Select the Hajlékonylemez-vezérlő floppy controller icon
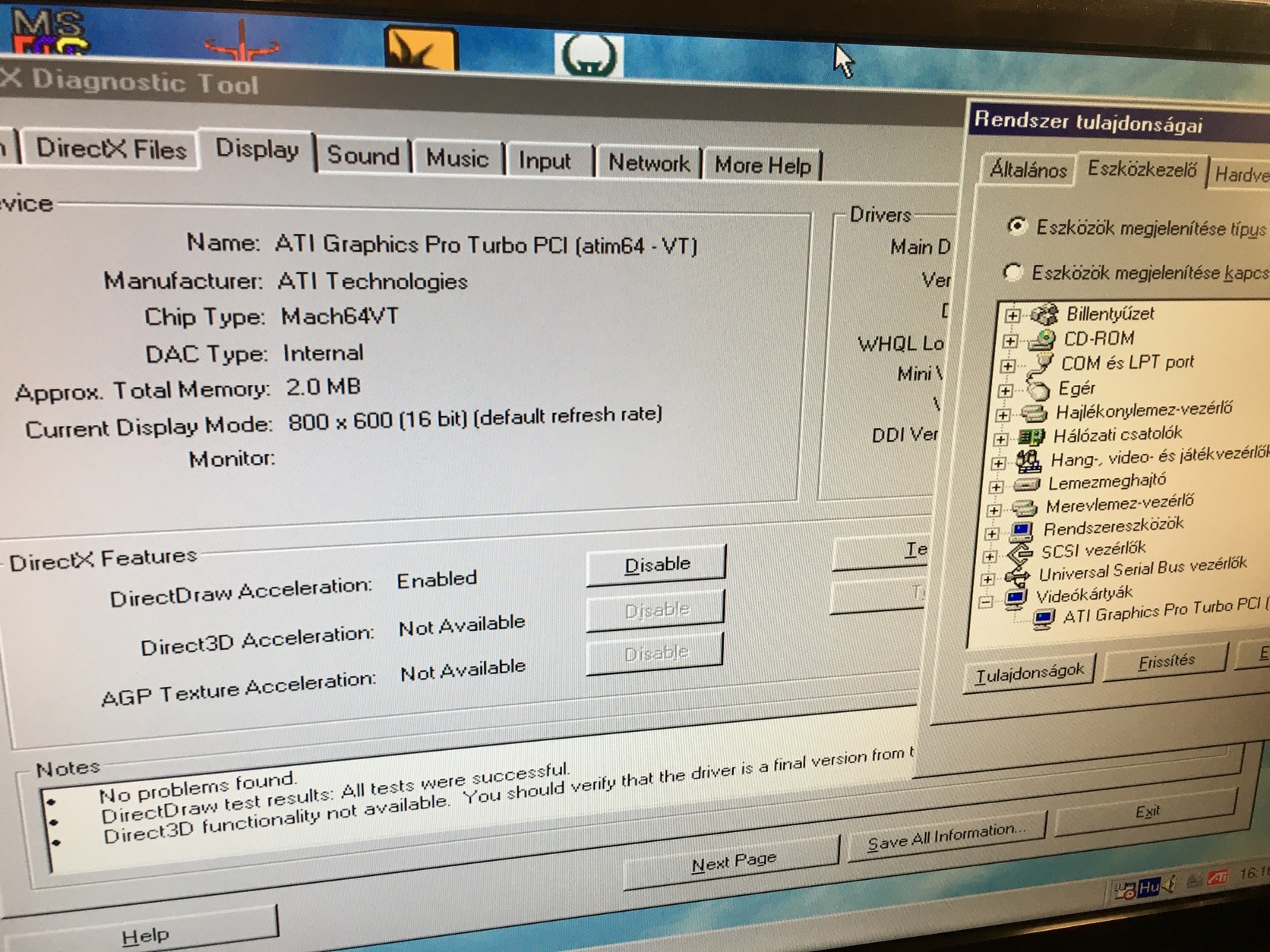The image size is (1270, 952). click(x=1035, y=414)
